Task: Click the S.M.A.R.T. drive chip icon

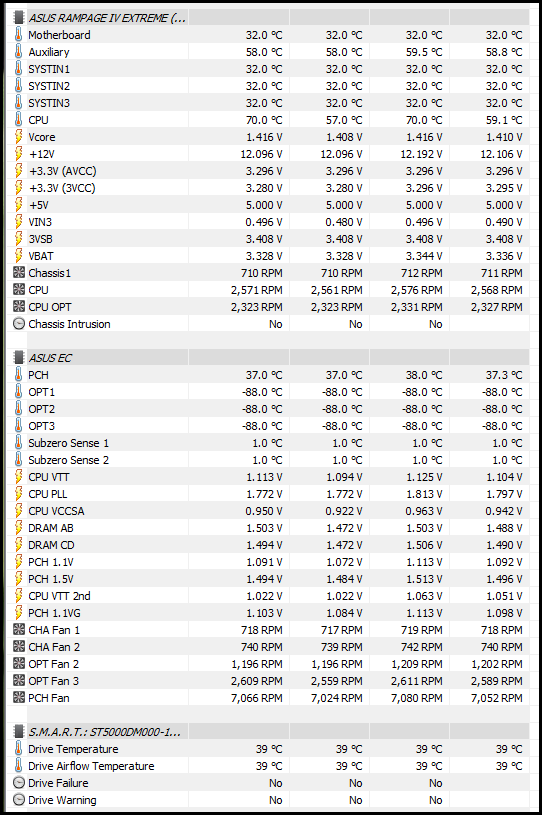Action: pos(19,732)
